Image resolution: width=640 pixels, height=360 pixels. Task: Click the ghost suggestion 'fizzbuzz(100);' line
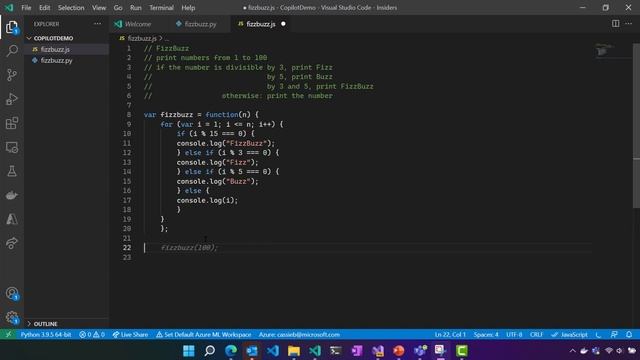[x=189, y=248]
